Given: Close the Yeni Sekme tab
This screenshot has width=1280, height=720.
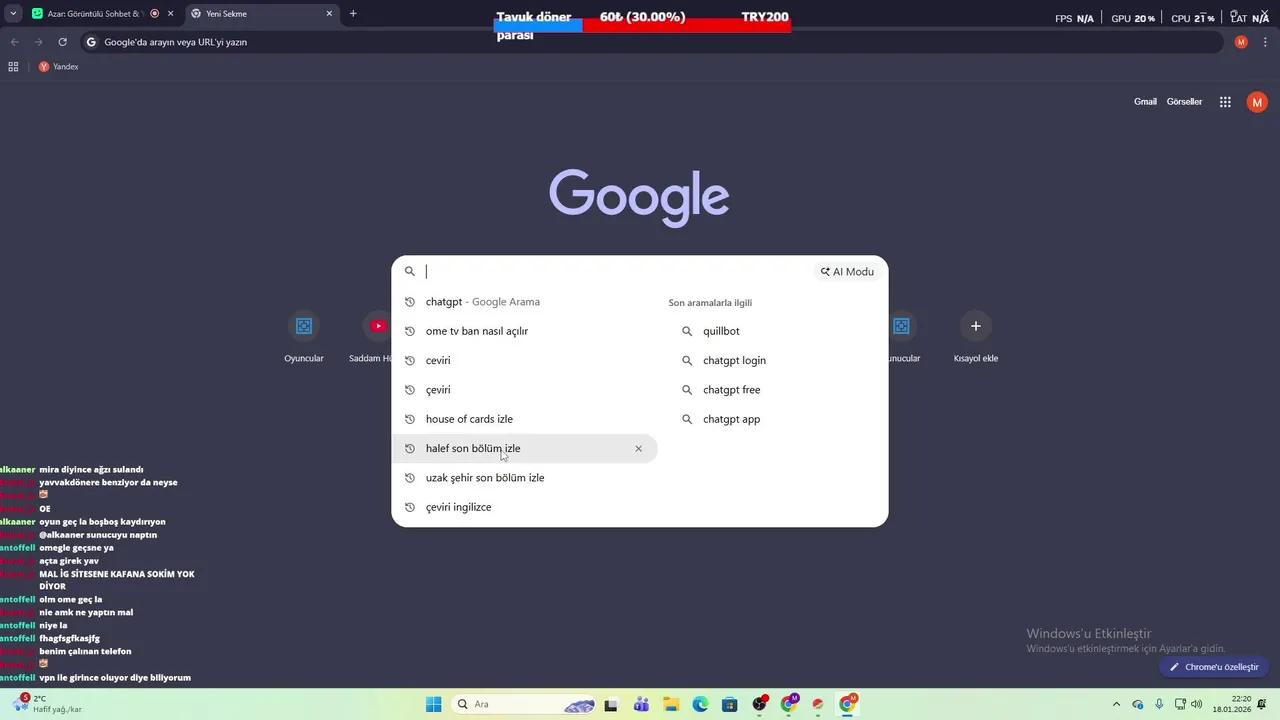Looking at the screenshot, I should click(330, 14).
